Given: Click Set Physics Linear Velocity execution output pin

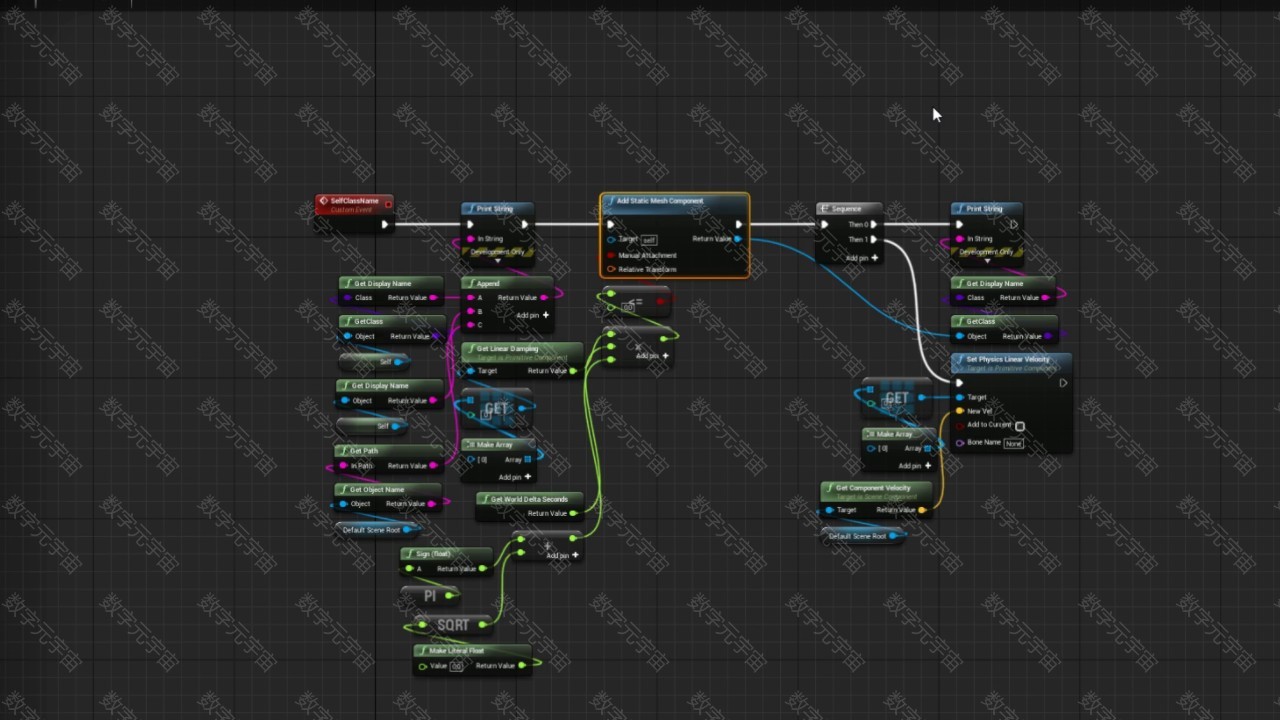Looking at the screenshot, I should 1062,383.
